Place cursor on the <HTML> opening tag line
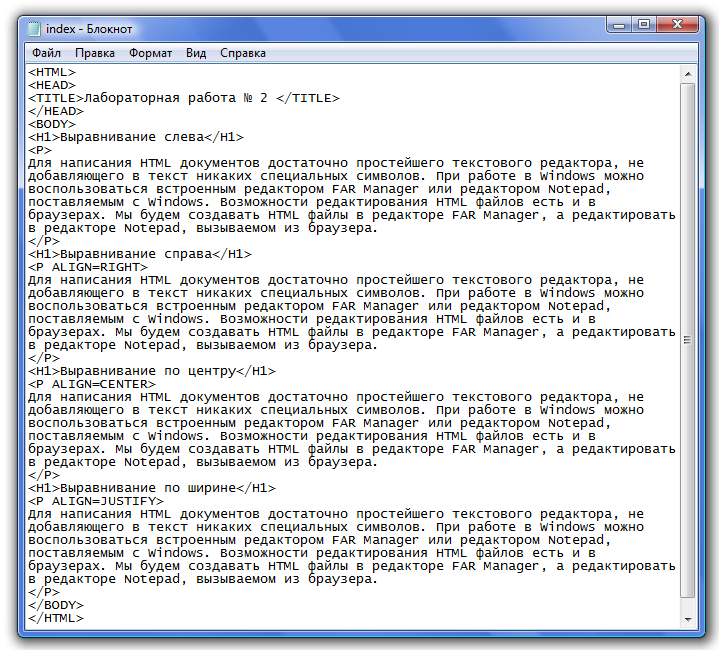 52,72
